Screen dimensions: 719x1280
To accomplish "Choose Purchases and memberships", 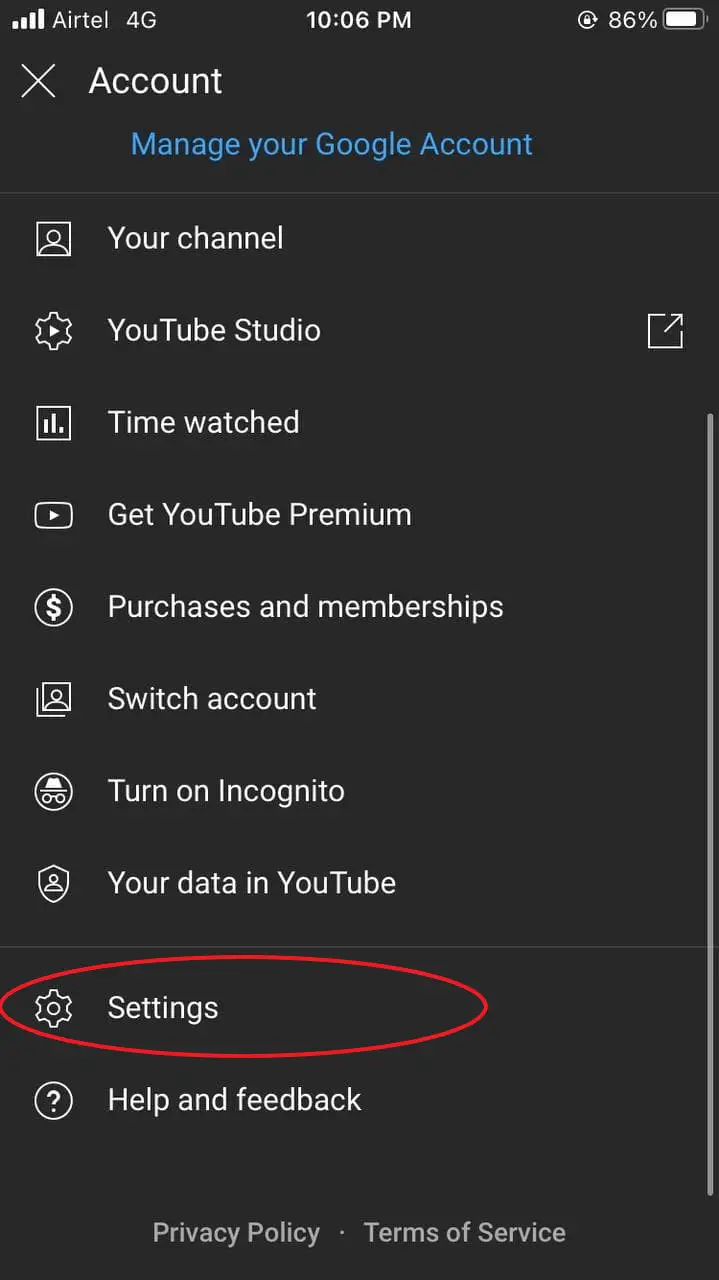I will click(x=359, y=607).
